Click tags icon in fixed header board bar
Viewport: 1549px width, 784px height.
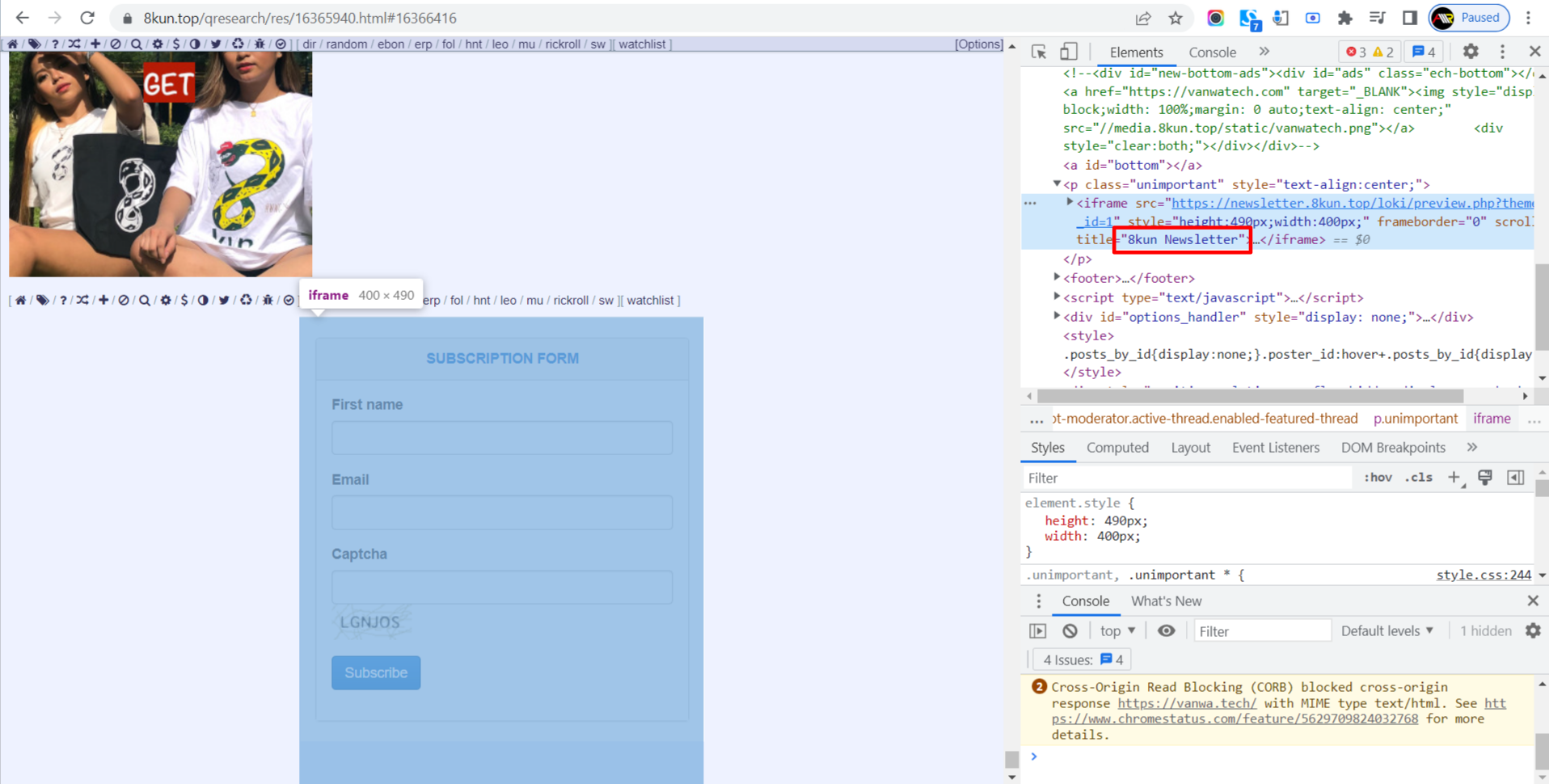pos(34,44)
